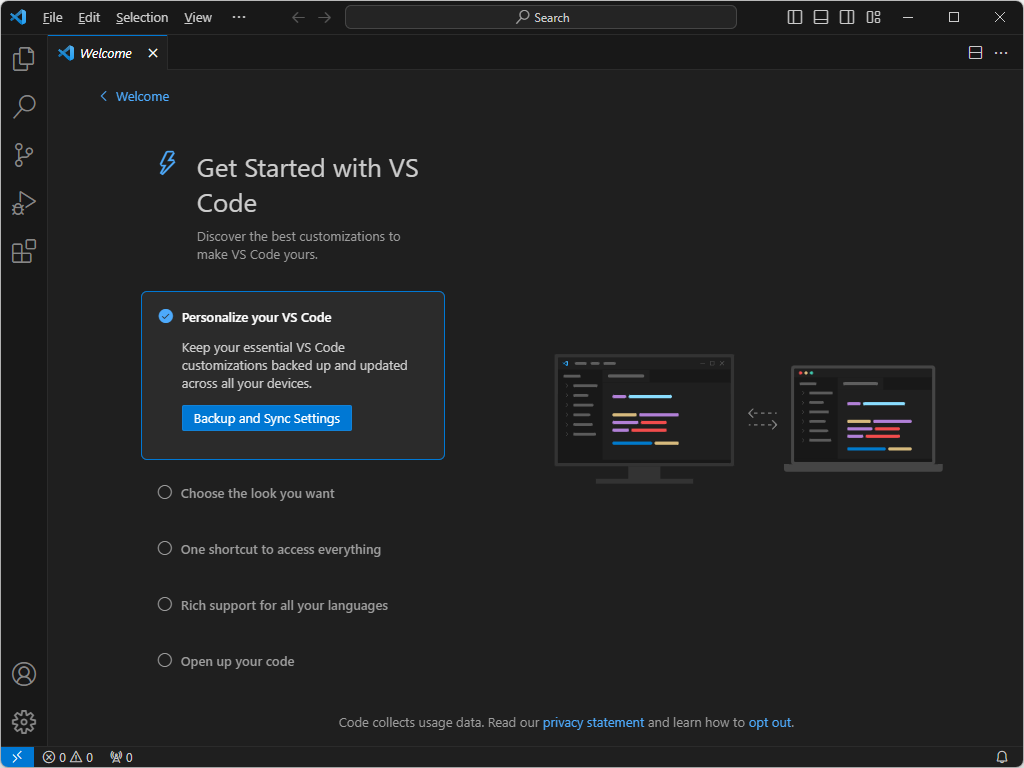Click the ports forwarded status indicator
The image size is (1024, 768).
[x=121, y=757]
